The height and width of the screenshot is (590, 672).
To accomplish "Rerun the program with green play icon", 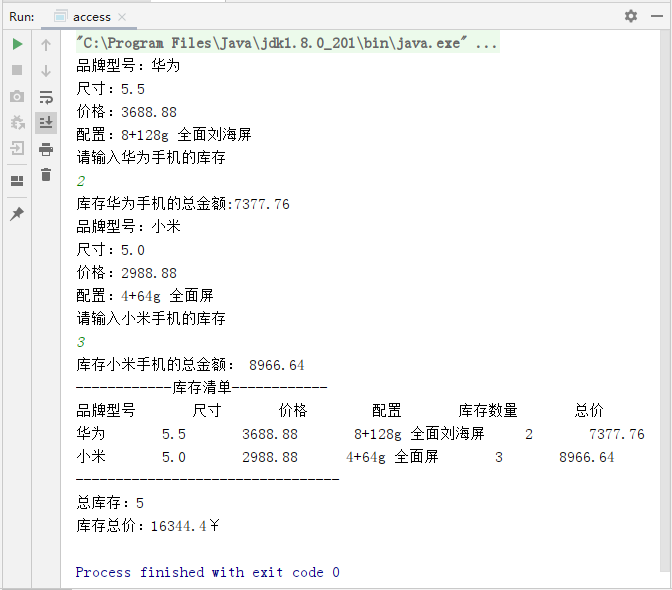I will tap(17, 45).
